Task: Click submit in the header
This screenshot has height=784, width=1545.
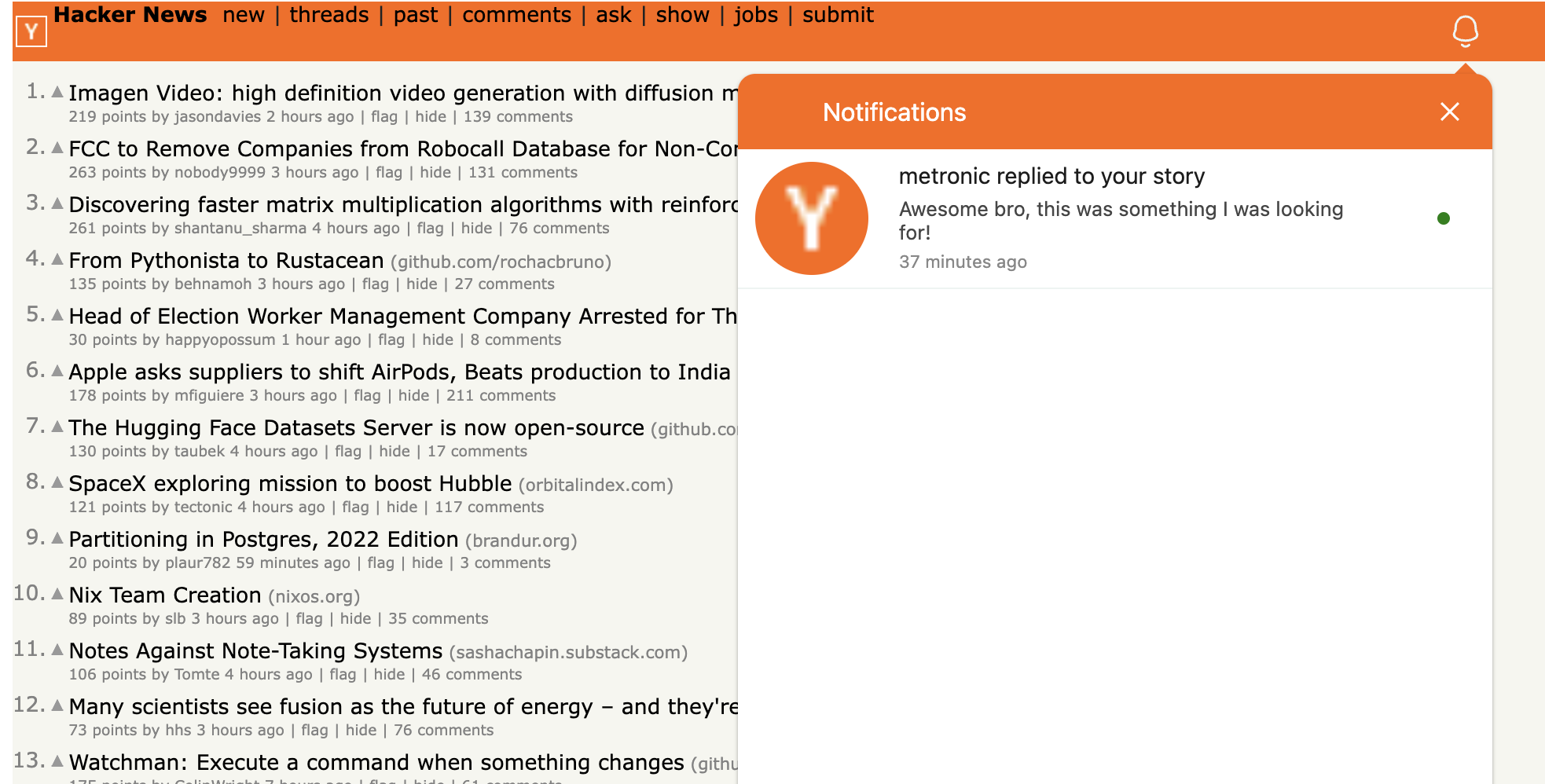Action: 838,15
